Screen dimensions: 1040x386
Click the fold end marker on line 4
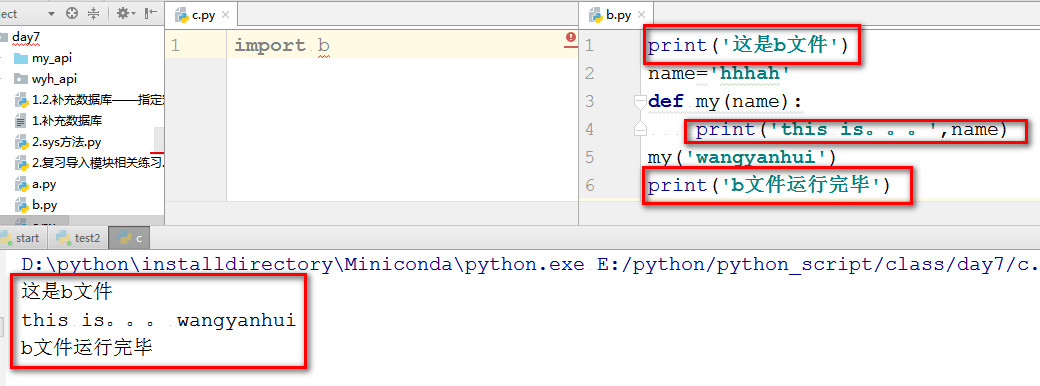[x=639, y=129]
